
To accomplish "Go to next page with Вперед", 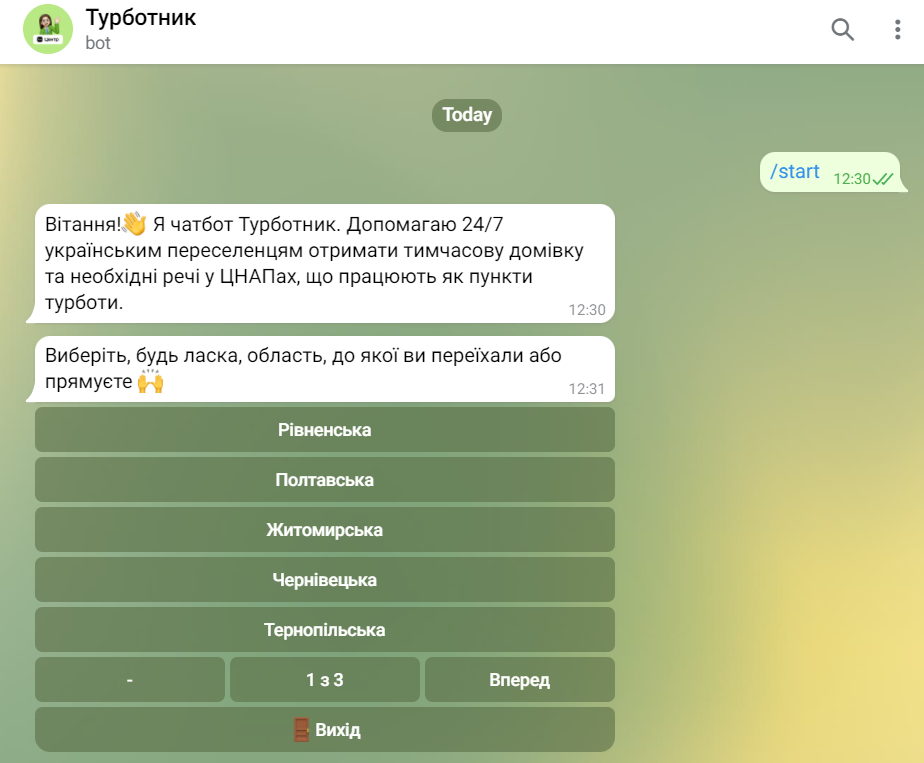I will point(520,680).
